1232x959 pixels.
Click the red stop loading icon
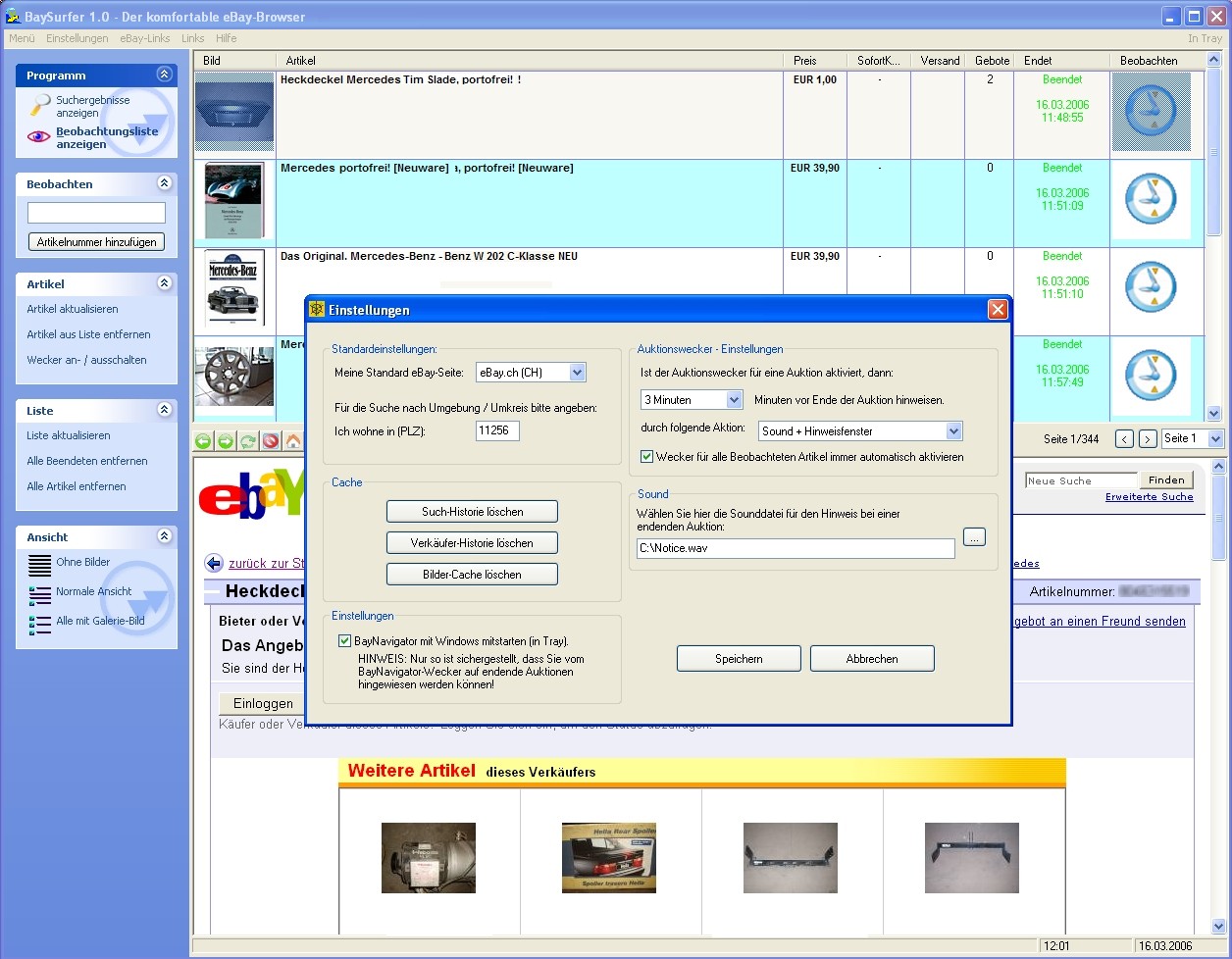pos(271,441)
